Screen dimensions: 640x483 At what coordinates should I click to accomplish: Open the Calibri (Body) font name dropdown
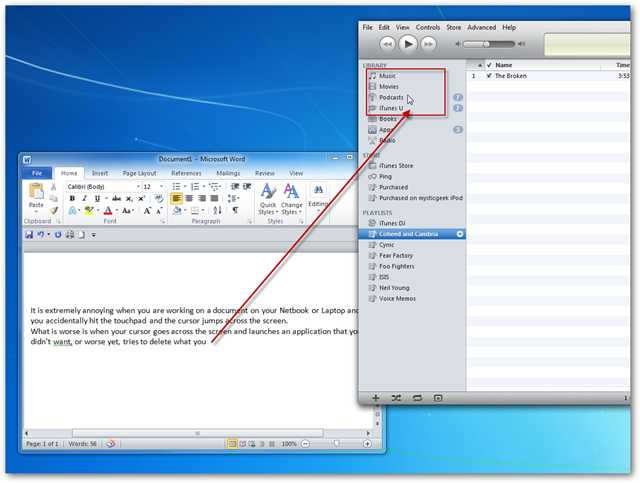[x=138, y=187]
